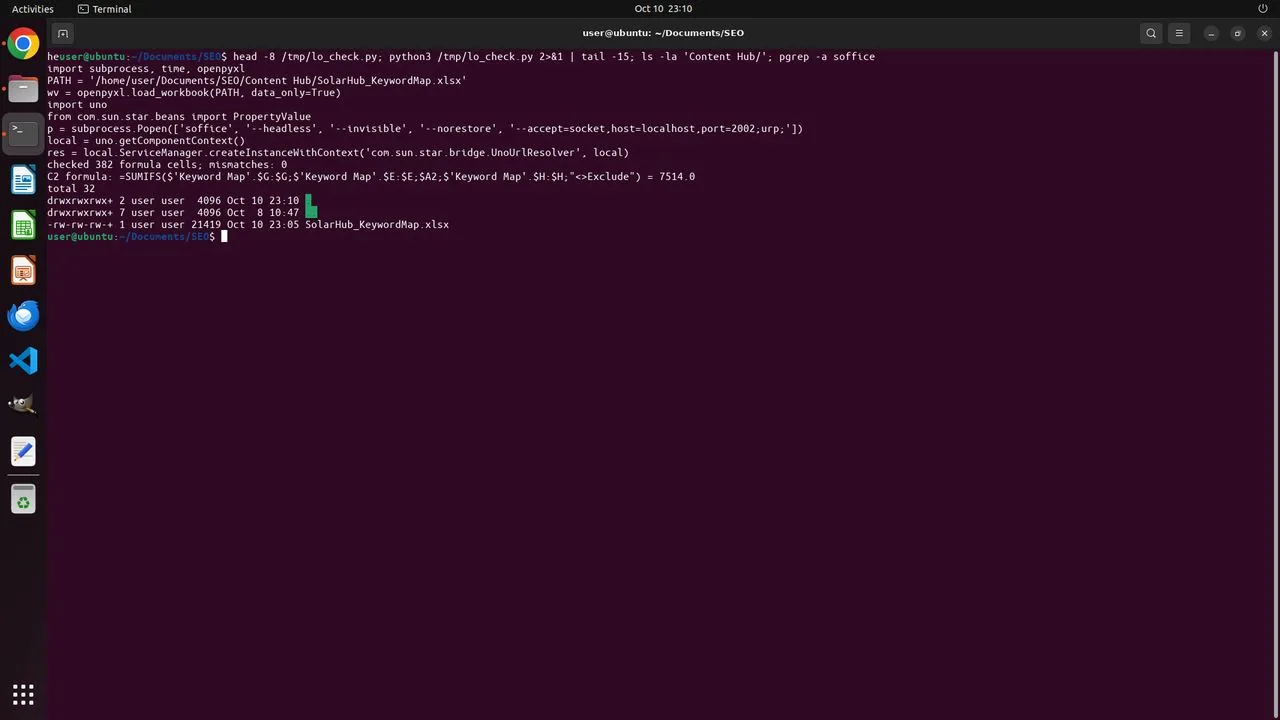1280x720 pixels.
Task: Open a new terminal tab
Action: (x=62, y=33)
